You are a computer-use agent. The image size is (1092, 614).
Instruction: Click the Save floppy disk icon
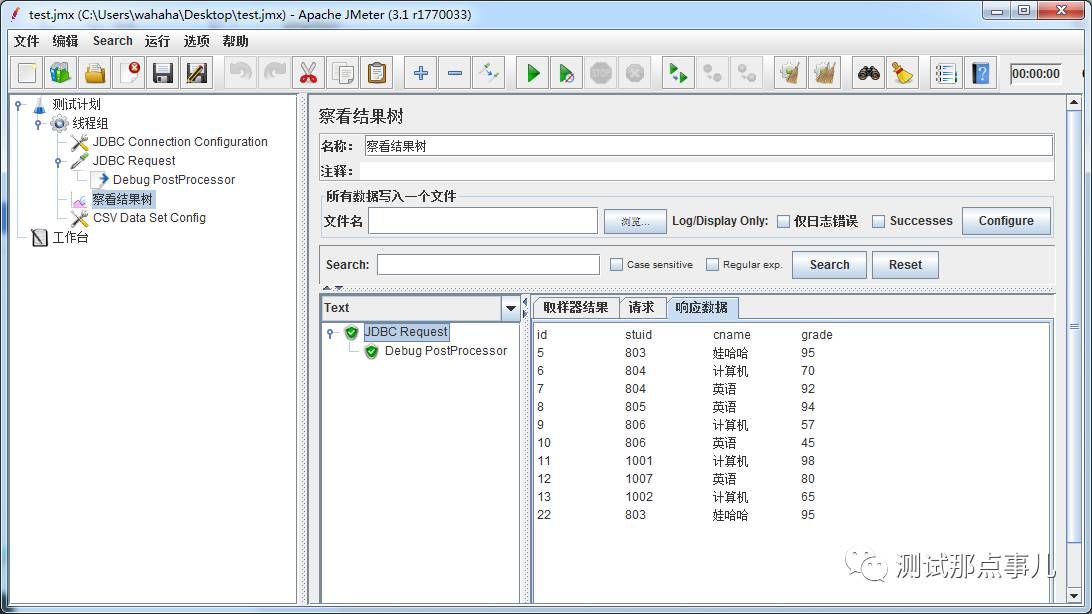(162, 73)
